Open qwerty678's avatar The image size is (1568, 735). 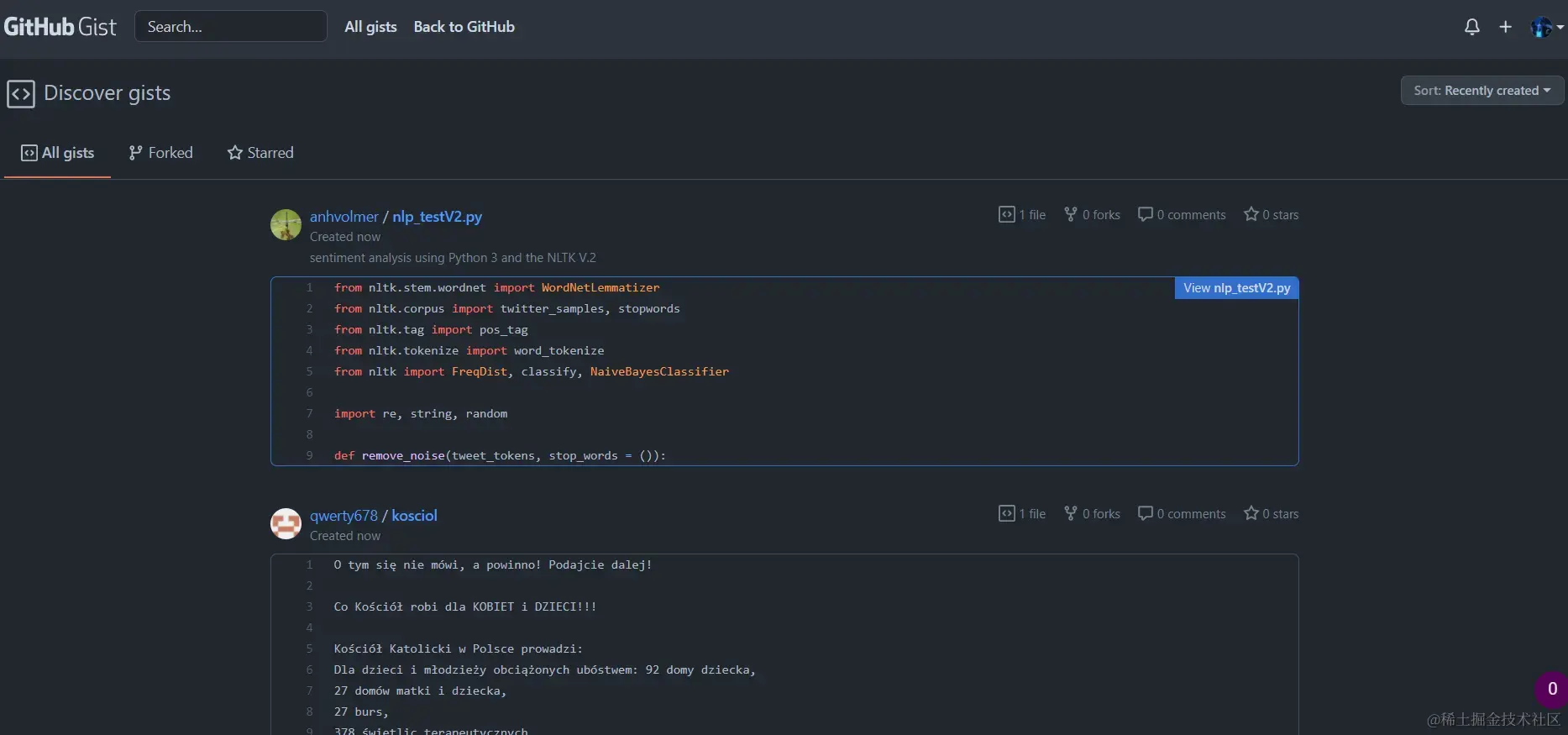click(286, 523)
